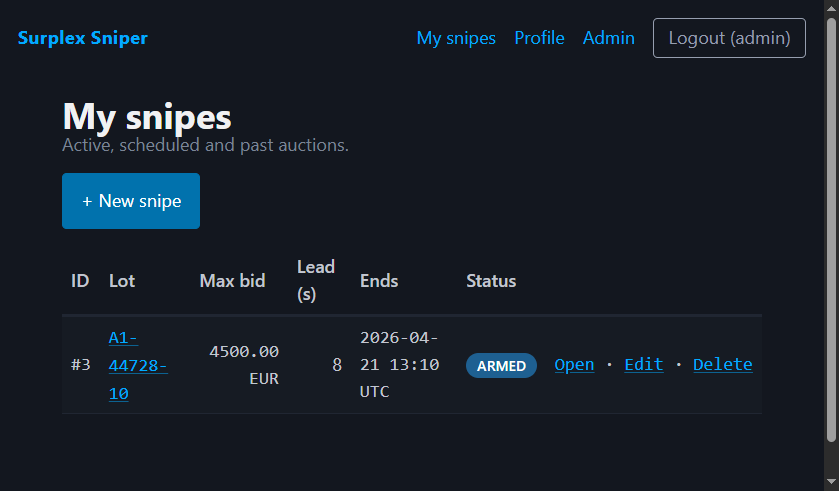This screenshot has width=839, height=491.
Task: Click the ARMED status badge
Action: pyautogui.click(x=501, y=366)
